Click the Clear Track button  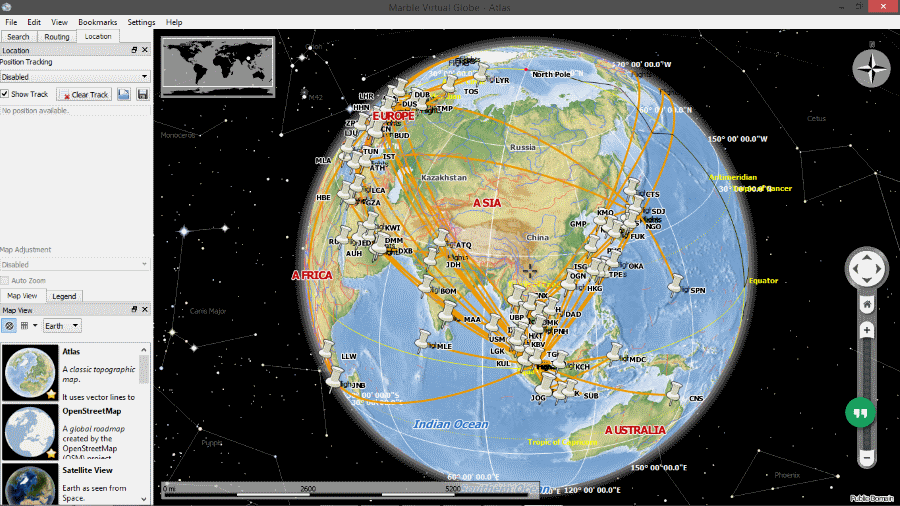coord(84,95)
